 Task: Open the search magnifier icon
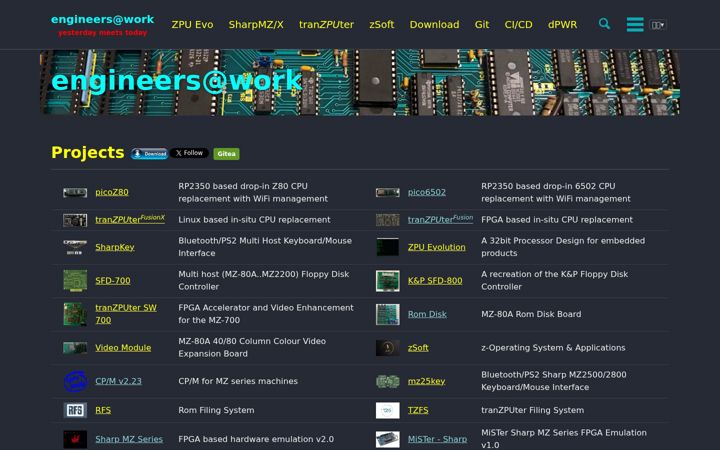[x=604, y=24]
